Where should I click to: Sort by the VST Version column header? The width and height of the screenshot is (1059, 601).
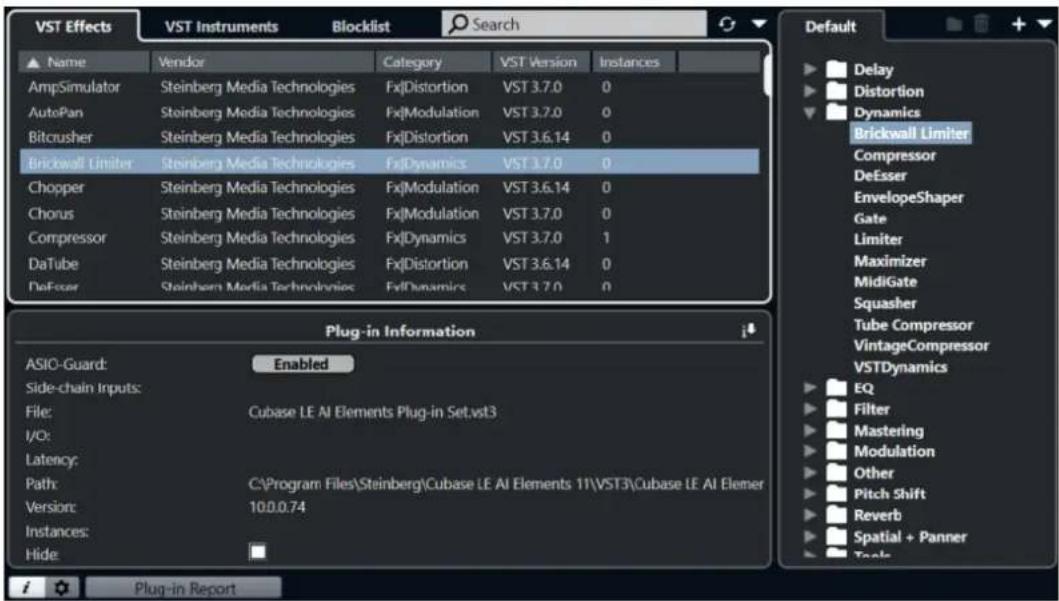pos(542,62)
